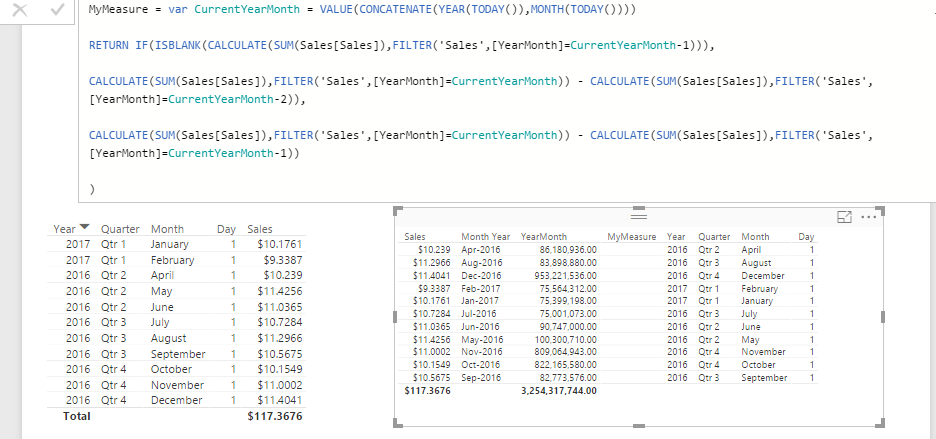
Task: Select the Dec-2016 cell
Action: (481, 275)
